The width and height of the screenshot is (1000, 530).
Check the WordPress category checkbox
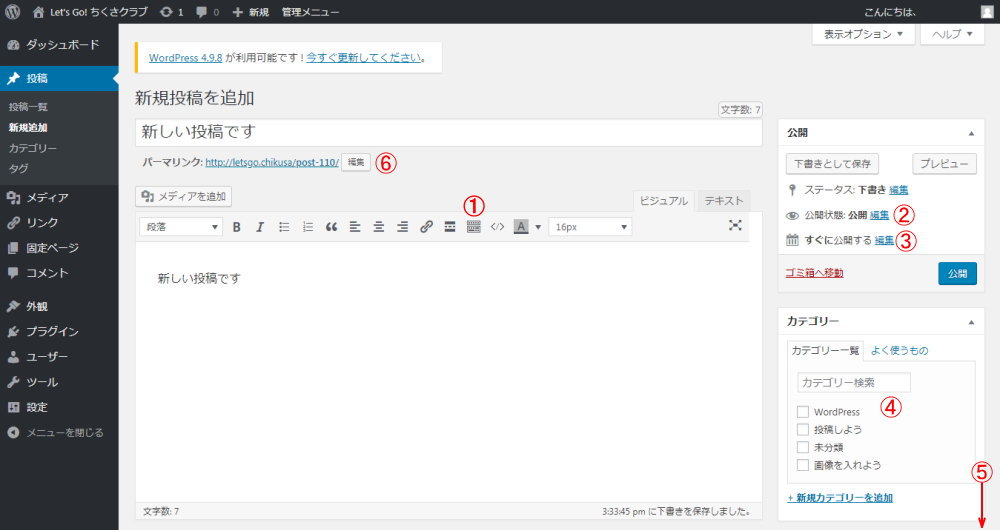[x=803, y=412]
